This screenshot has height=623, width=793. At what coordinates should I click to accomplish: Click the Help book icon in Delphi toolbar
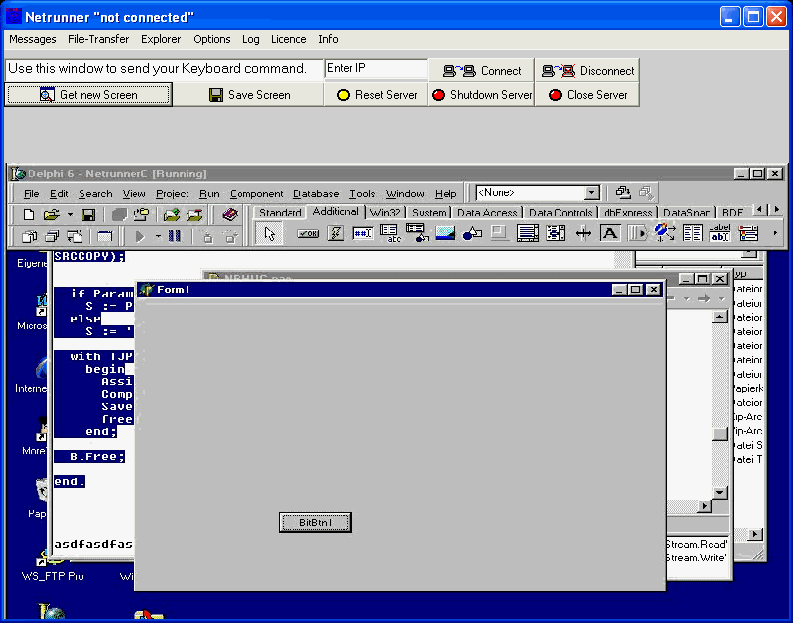(229, 215)
